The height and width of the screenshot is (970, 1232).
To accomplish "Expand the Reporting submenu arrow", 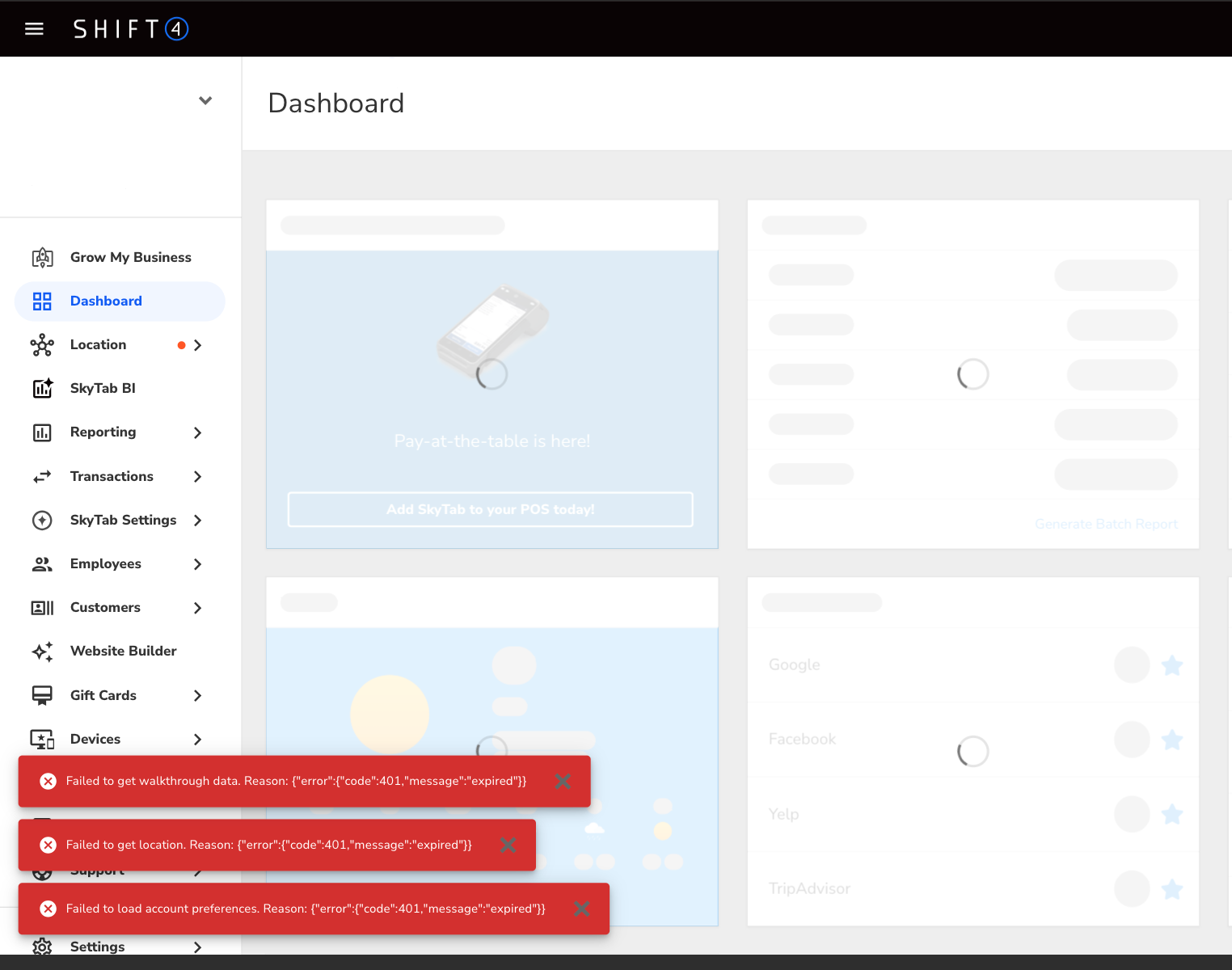I will tap(198, 432).
